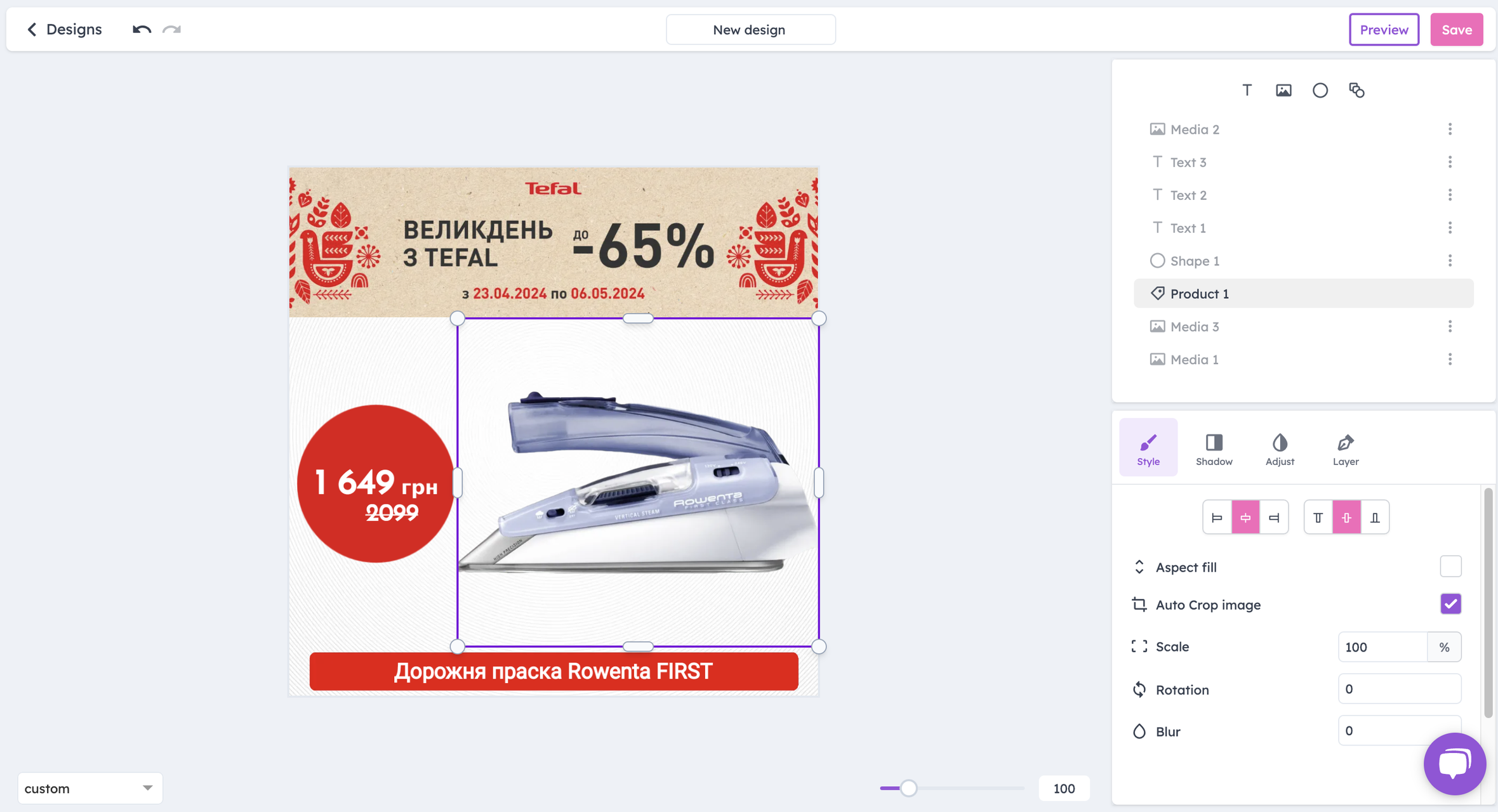Open options menu for Text 3

[1450, 162]
